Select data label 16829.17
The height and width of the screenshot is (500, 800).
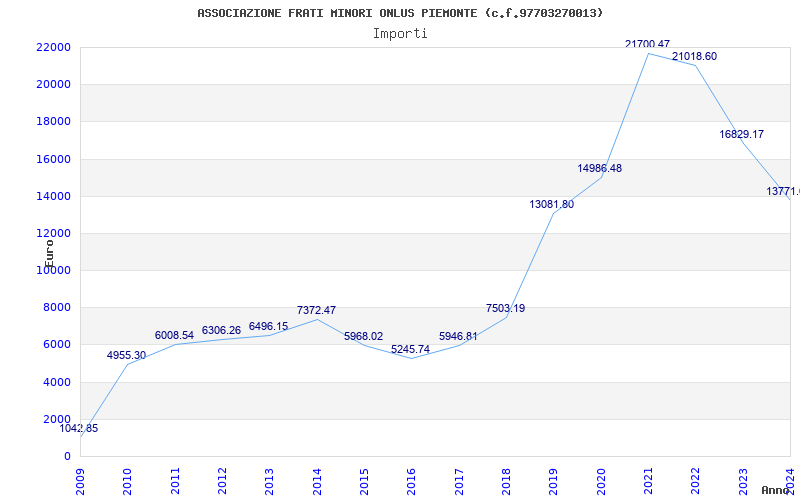tap(741, 135)
